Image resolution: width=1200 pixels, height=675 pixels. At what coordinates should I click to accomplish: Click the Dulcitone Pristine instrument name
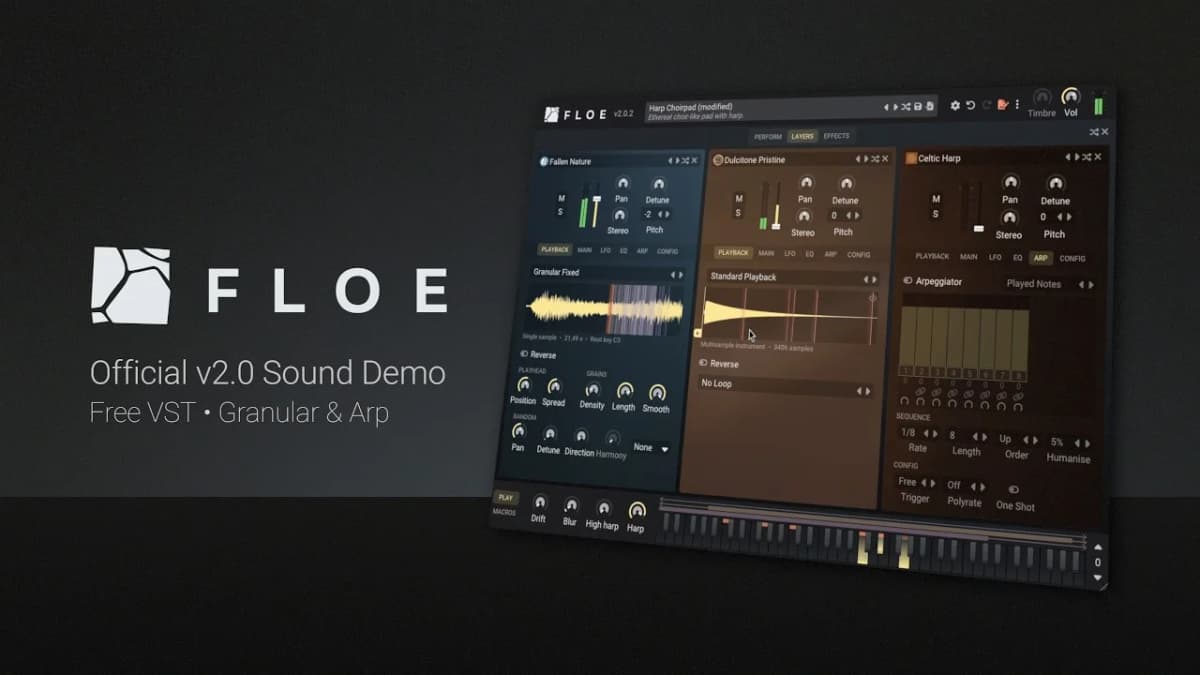coord(755,160)
